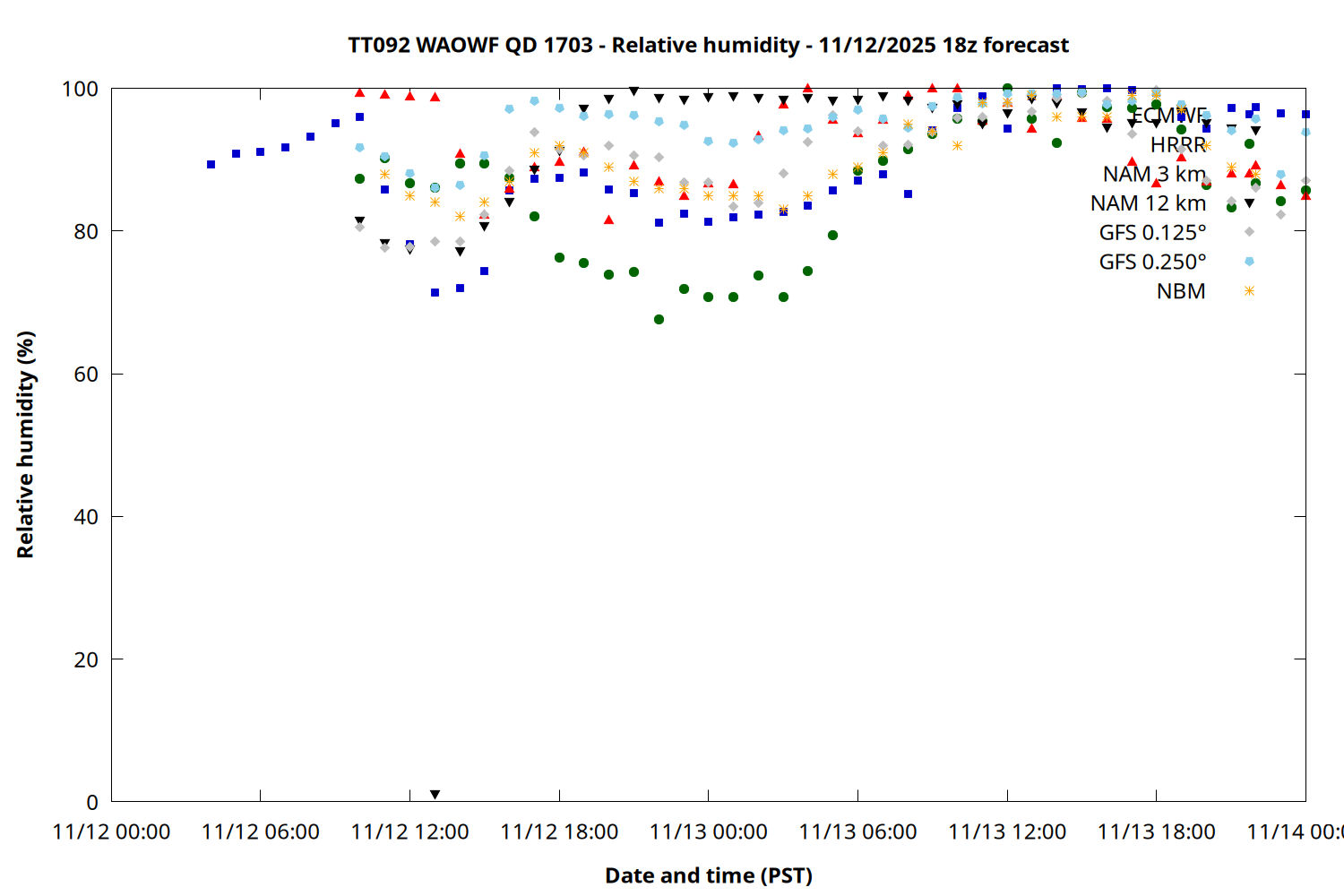Click the 60 value on the y-axis
The width and height of the screenshot is (1344, 896).
[86, 375]
